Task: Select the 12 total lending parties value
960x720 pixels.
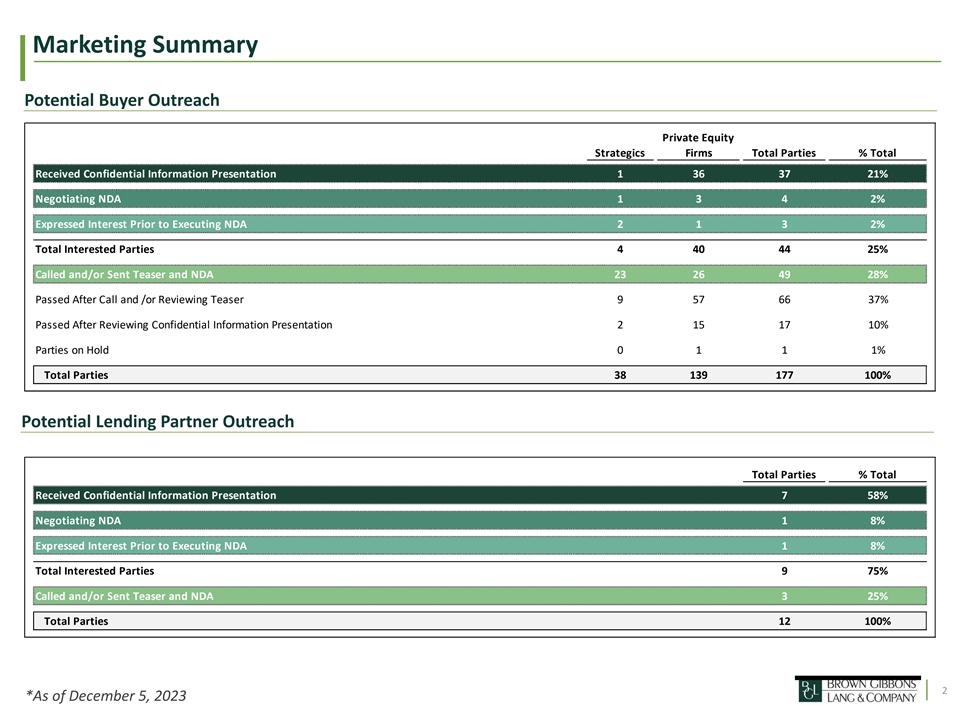Action: pos(784,621)
